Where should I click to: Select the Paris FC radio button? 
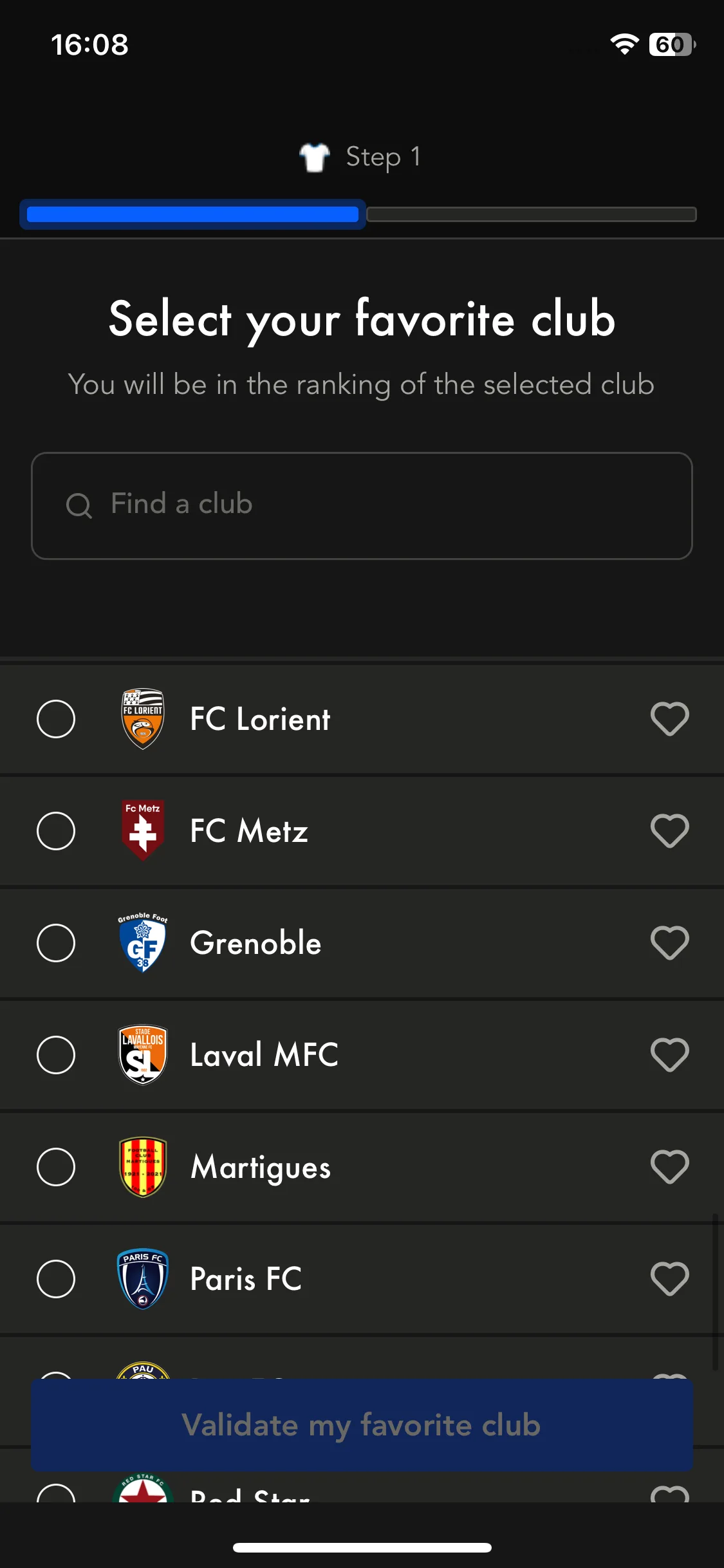pos(56,1278)
